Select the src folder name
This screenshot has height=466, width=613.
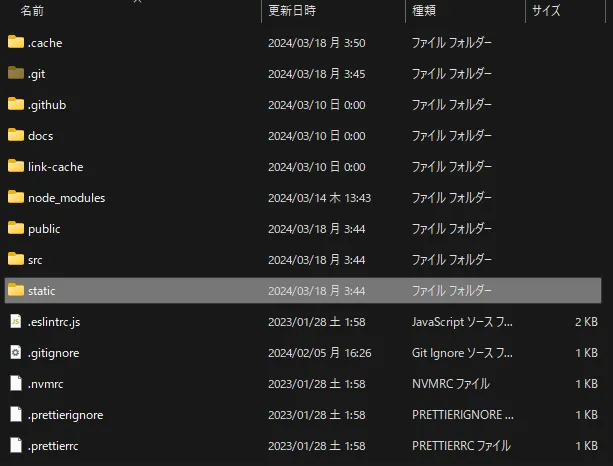pyautogui.click(x=35, y=259)
